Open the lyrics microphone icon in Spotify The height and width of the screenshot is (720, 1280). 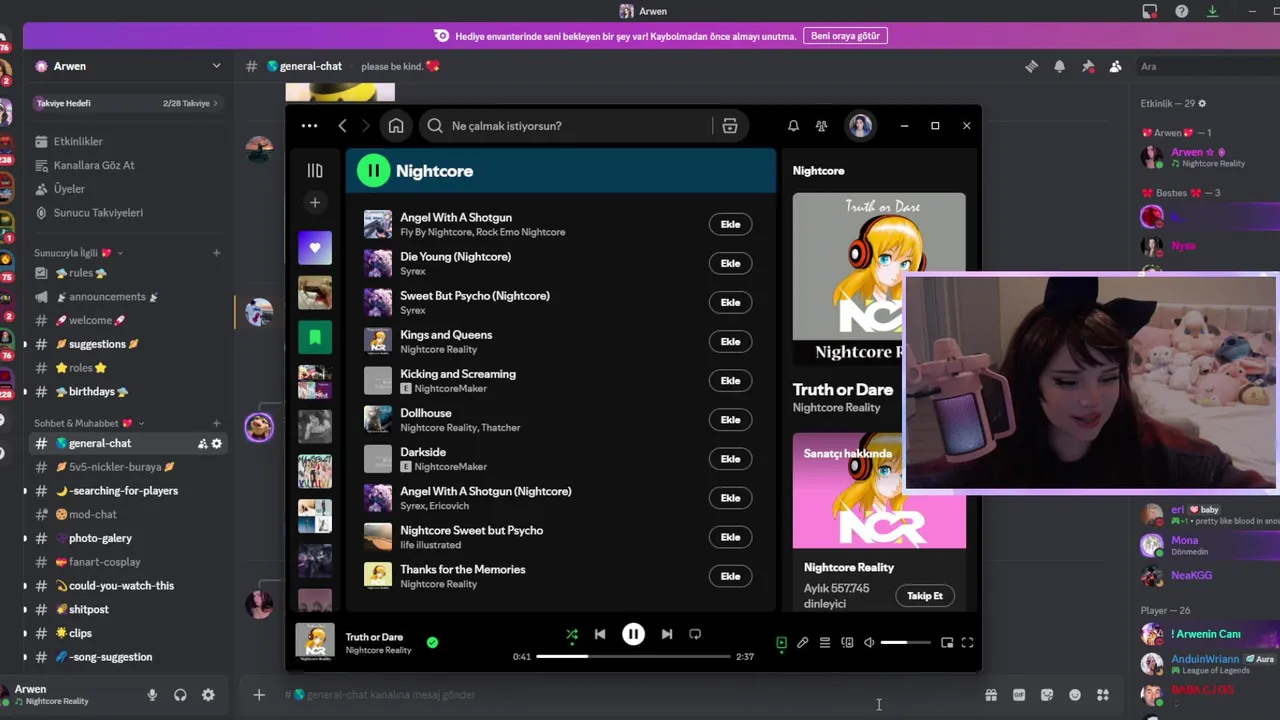pyautogui.click(x=802, y=643)
